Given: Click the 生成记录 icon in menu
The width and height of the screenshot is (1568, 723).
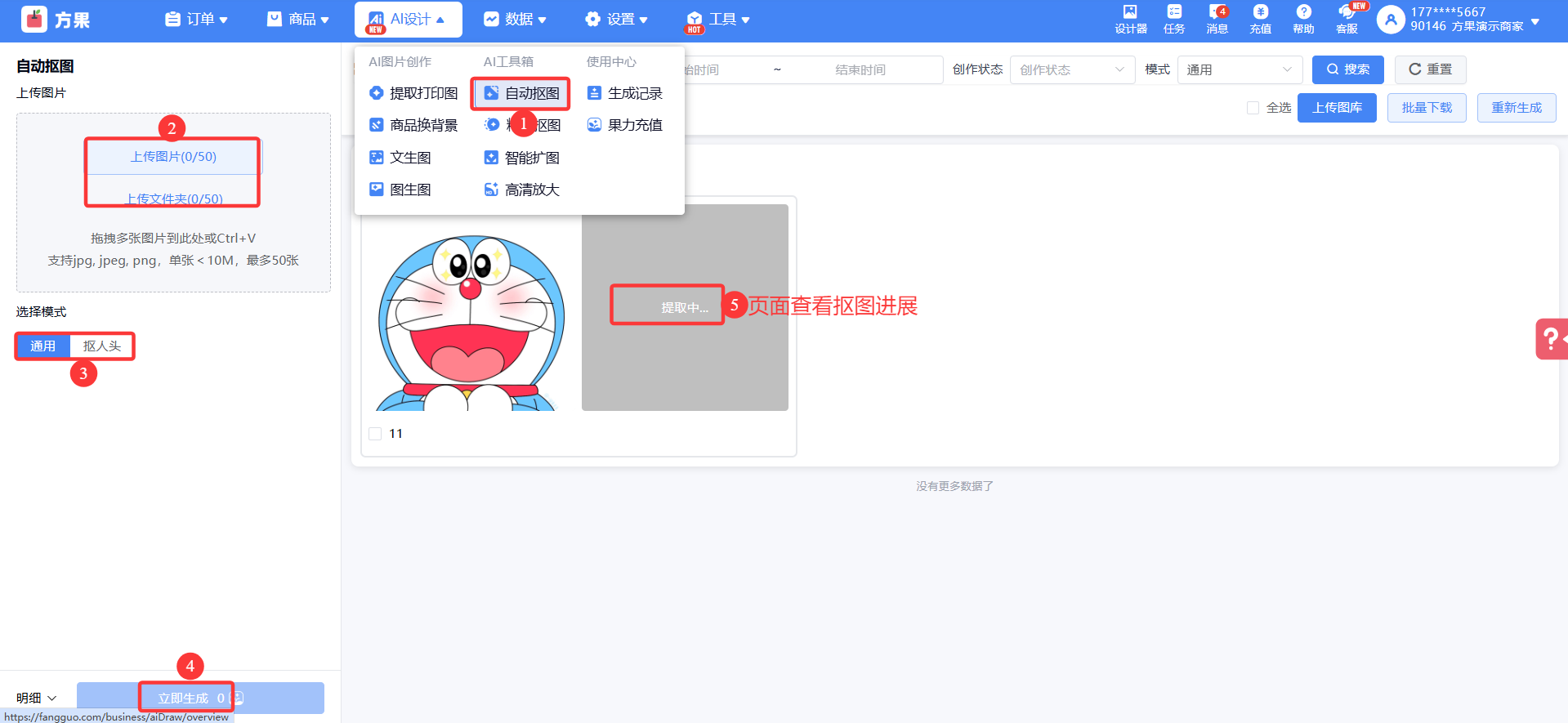Looking at the screenshot, I should pyautogui.click(x=594, y=93).
